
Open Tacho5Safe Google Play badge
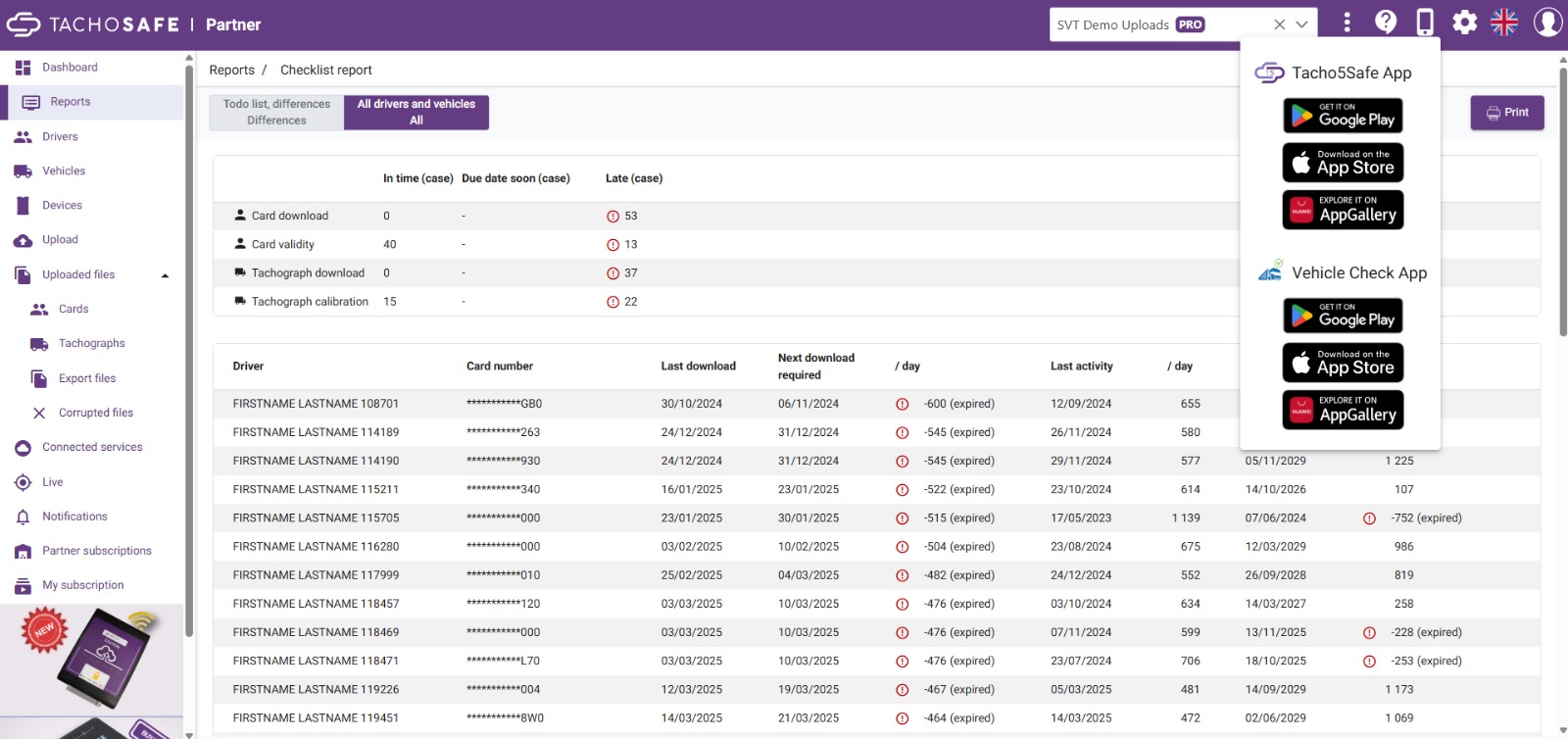1343,116
